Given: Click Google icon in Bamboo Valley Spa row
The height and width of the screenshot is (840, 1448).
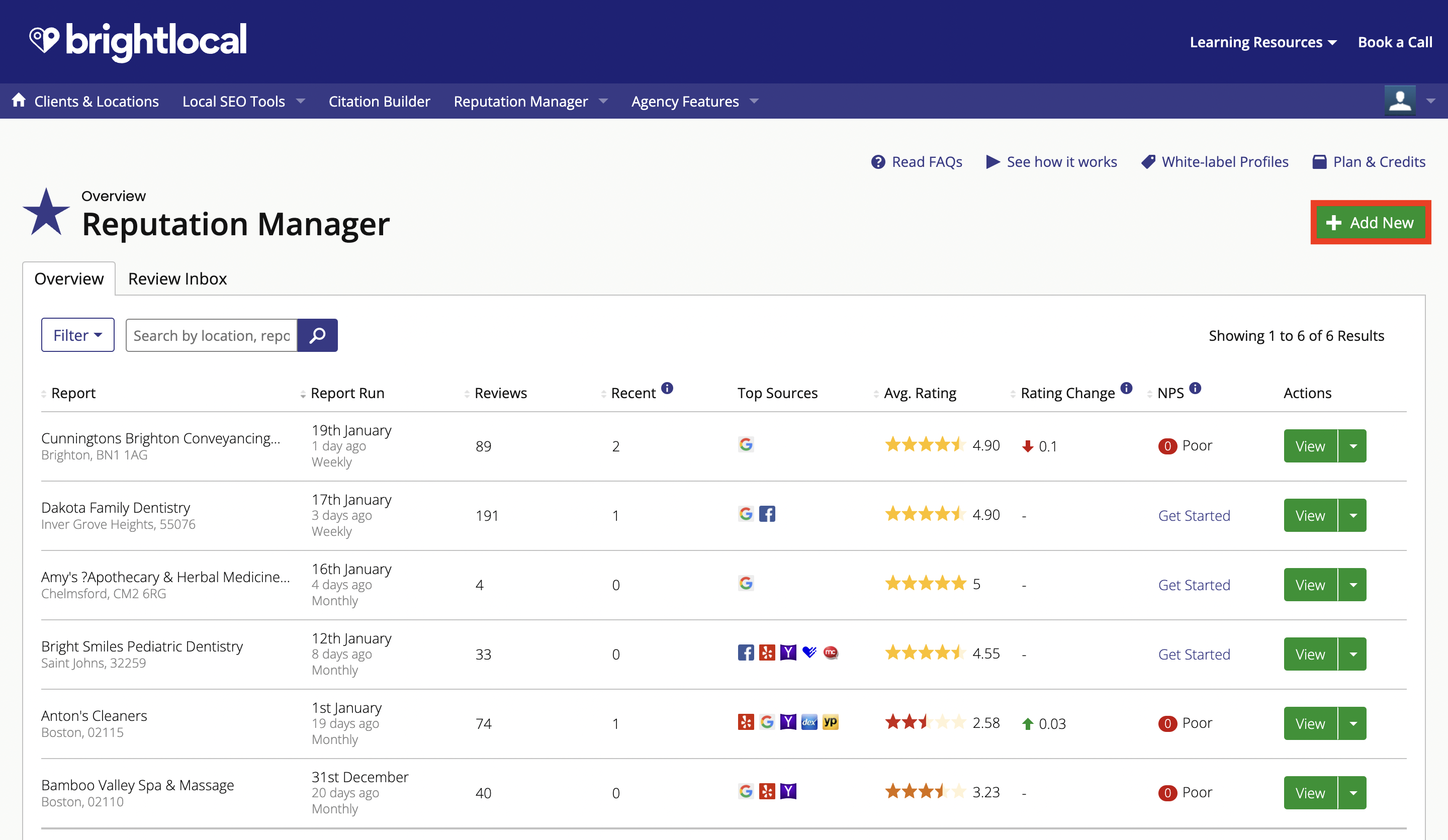Looking at the screenshot, I should [746, 791].
